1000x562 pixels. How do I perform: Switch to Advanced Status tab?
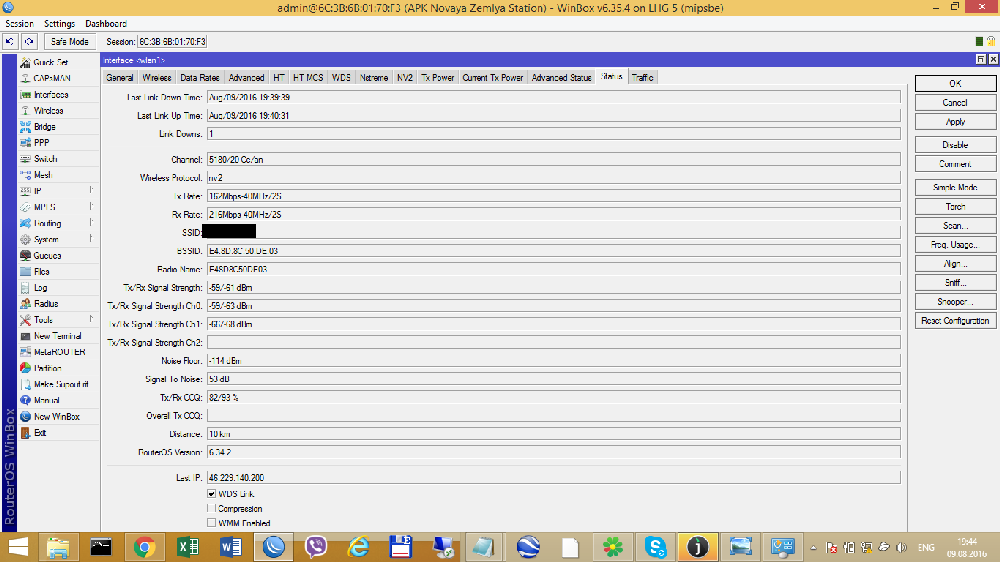click(x=561, y=77)
